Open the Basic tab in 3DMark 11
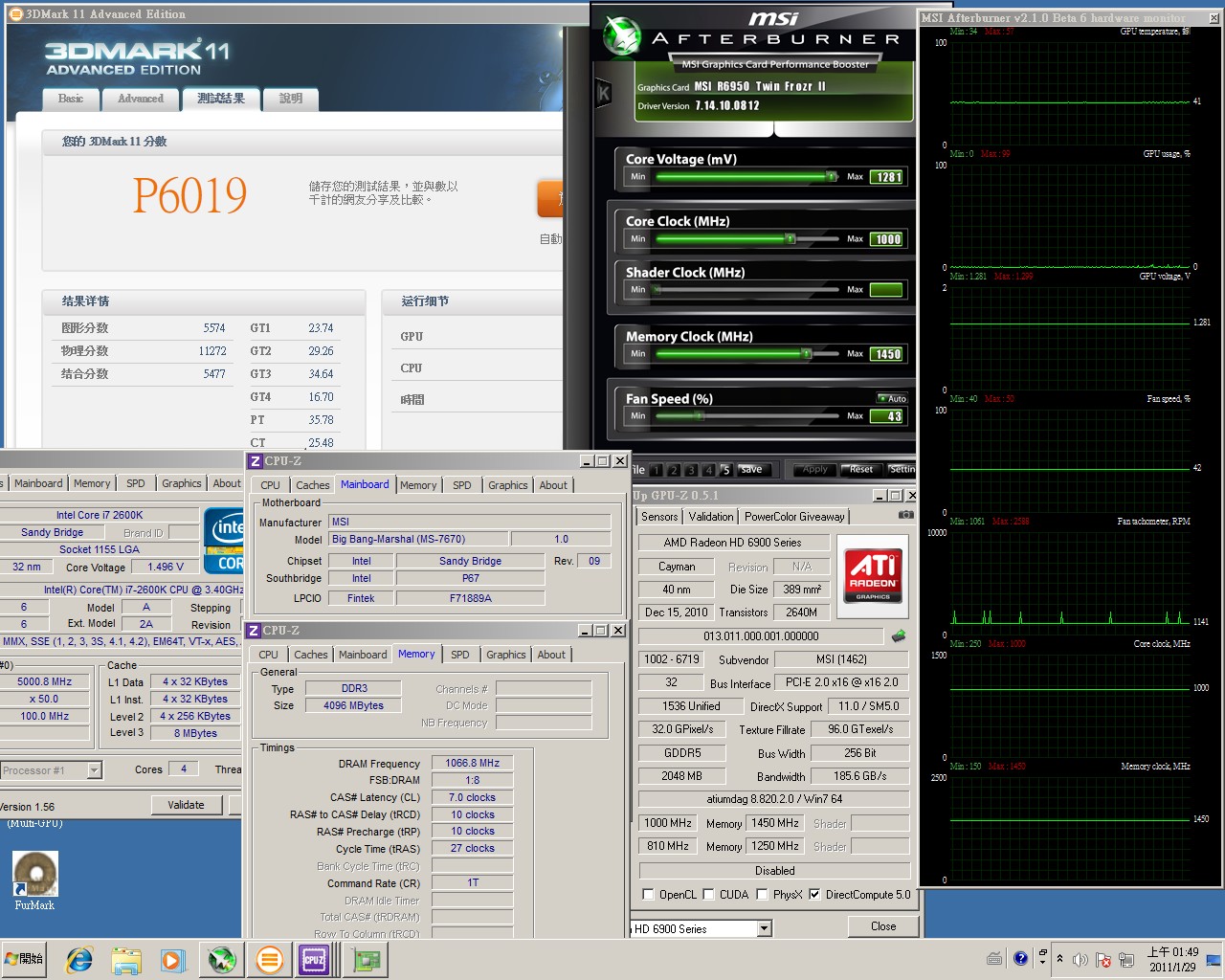 (71, 99)
